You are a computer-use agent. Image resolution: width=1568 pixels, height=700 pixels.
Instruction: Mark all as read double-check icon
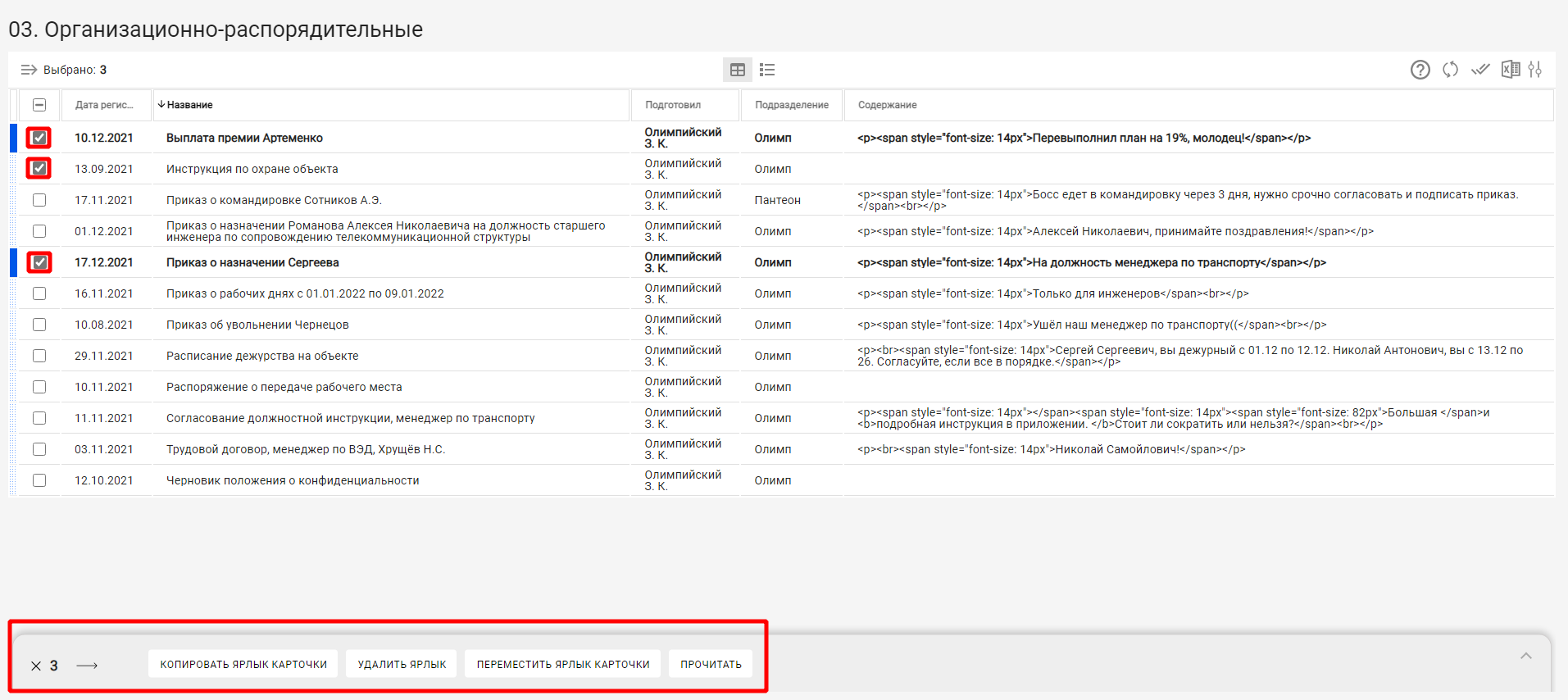1480,70
